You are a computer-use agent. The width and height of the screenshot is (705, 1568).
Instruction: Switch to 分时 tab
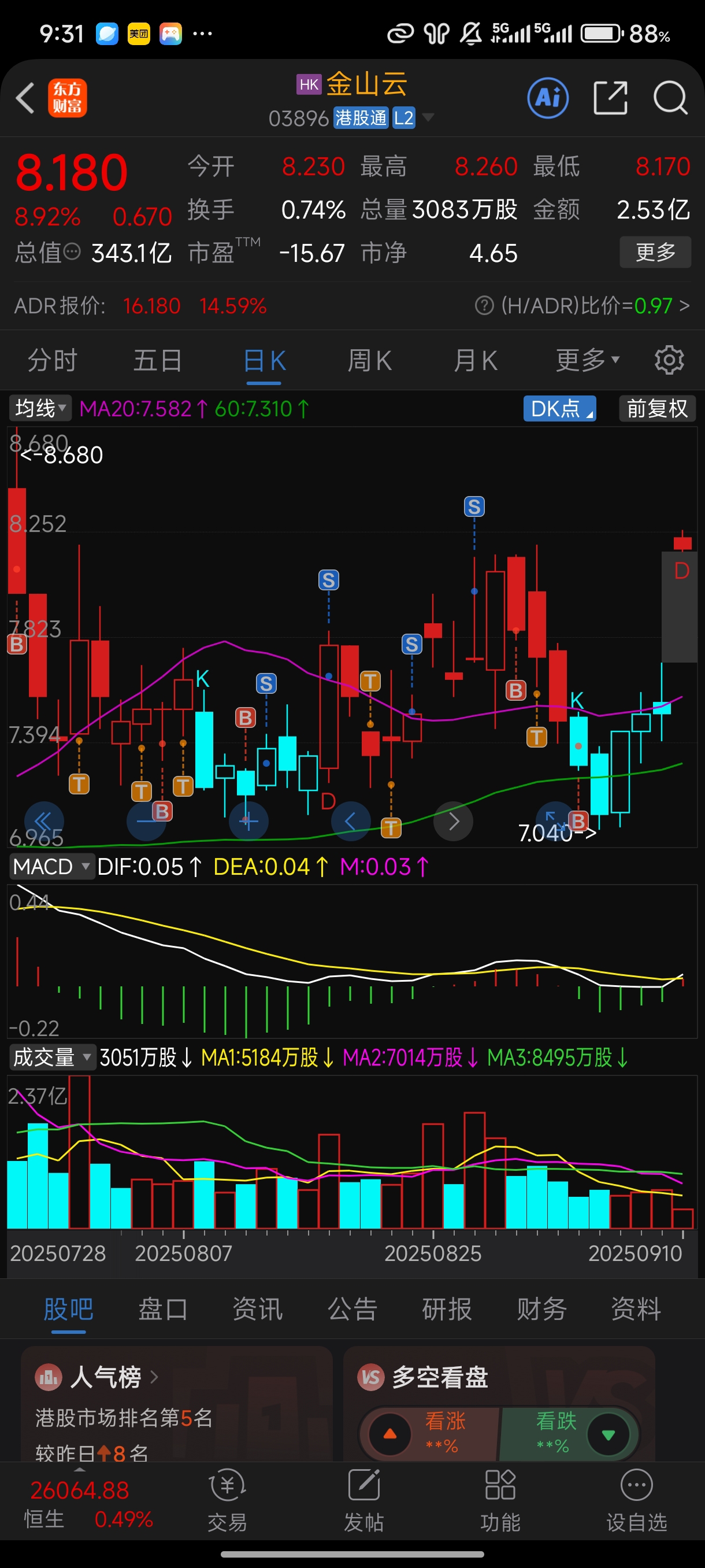pos(53,360)
